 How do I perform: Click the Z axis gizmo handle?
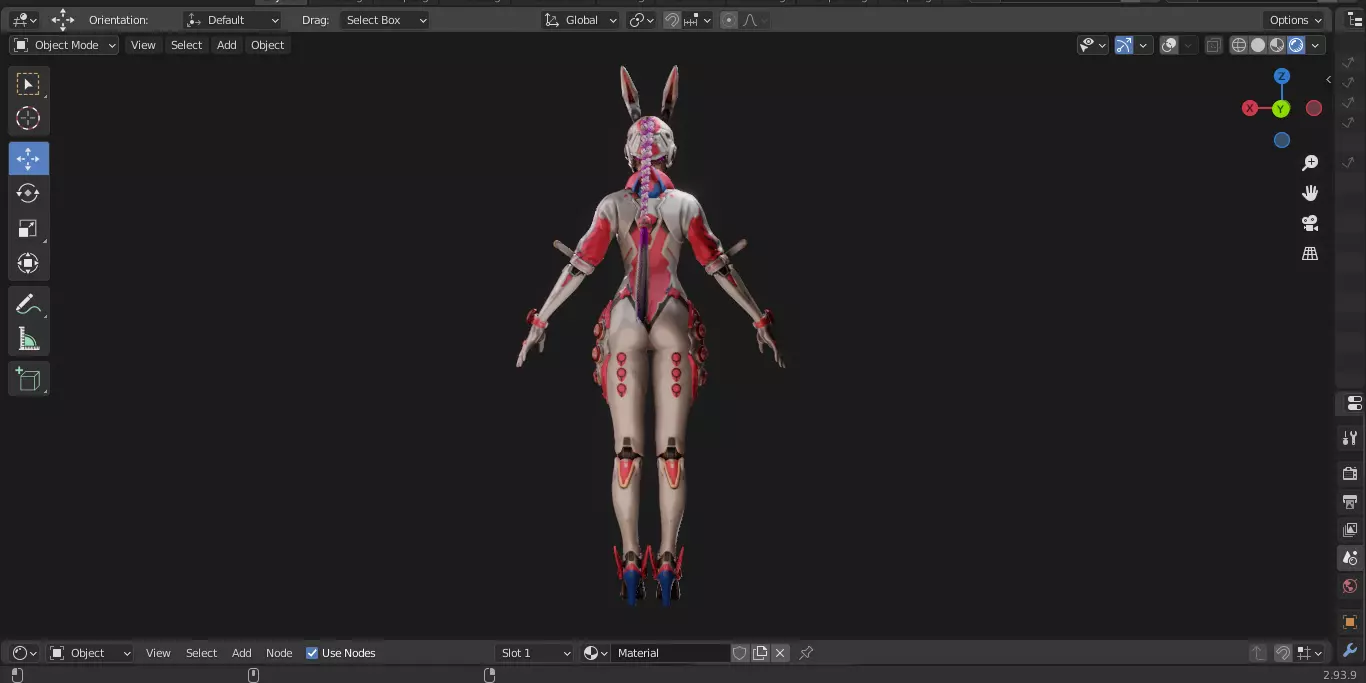pos(1281,76)
